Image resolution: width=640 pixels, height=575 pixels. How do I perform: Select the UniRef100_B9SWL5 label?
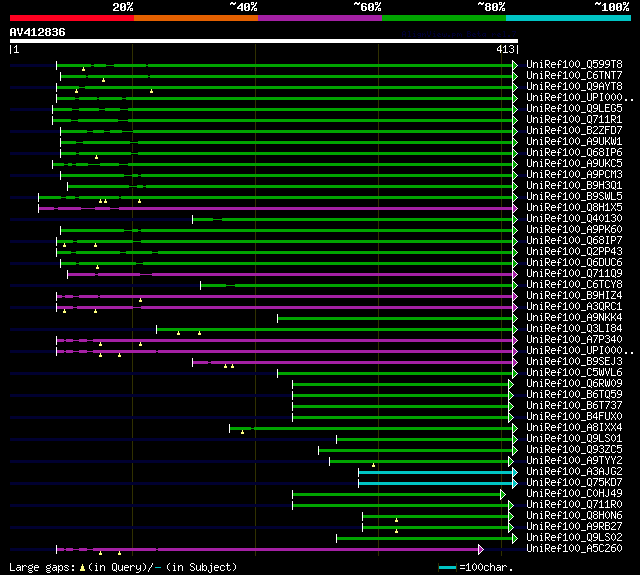tap(574, 197)
